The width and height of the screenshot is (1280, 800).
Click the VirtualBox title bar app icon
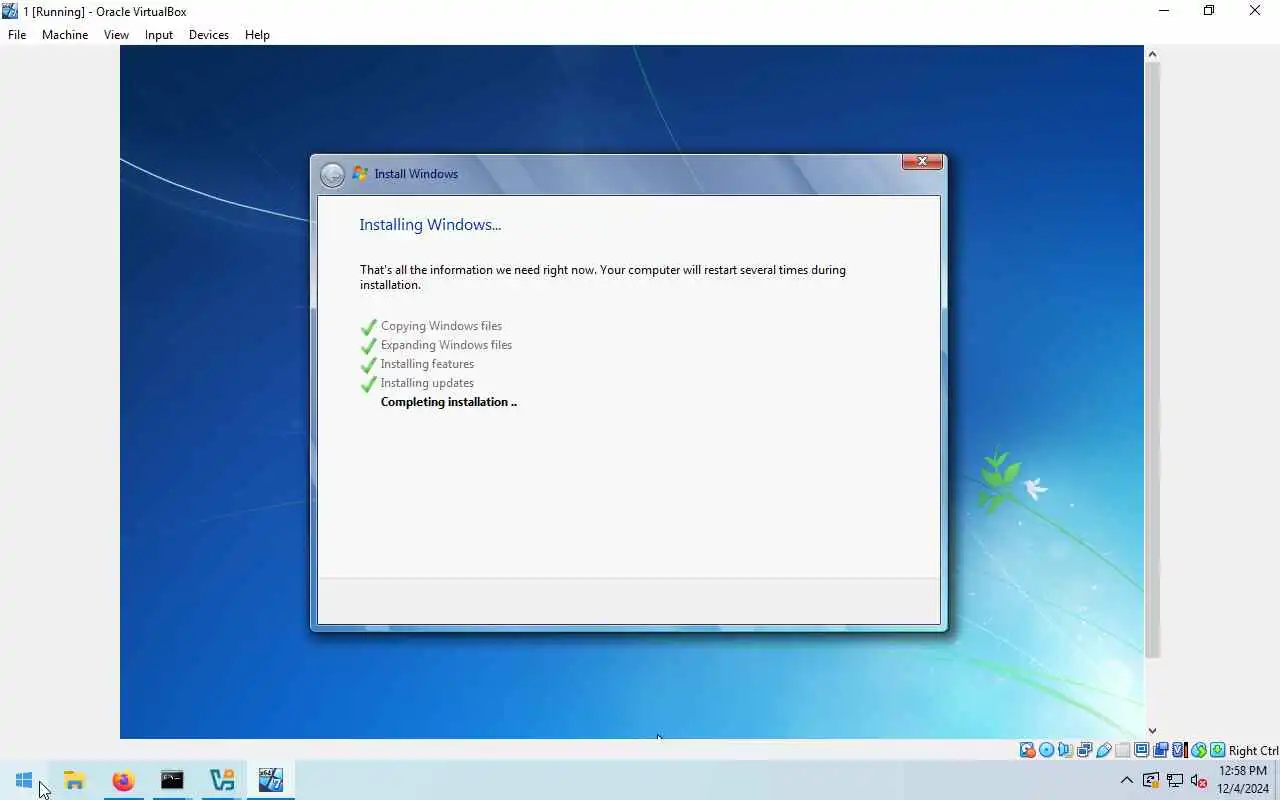10,11
